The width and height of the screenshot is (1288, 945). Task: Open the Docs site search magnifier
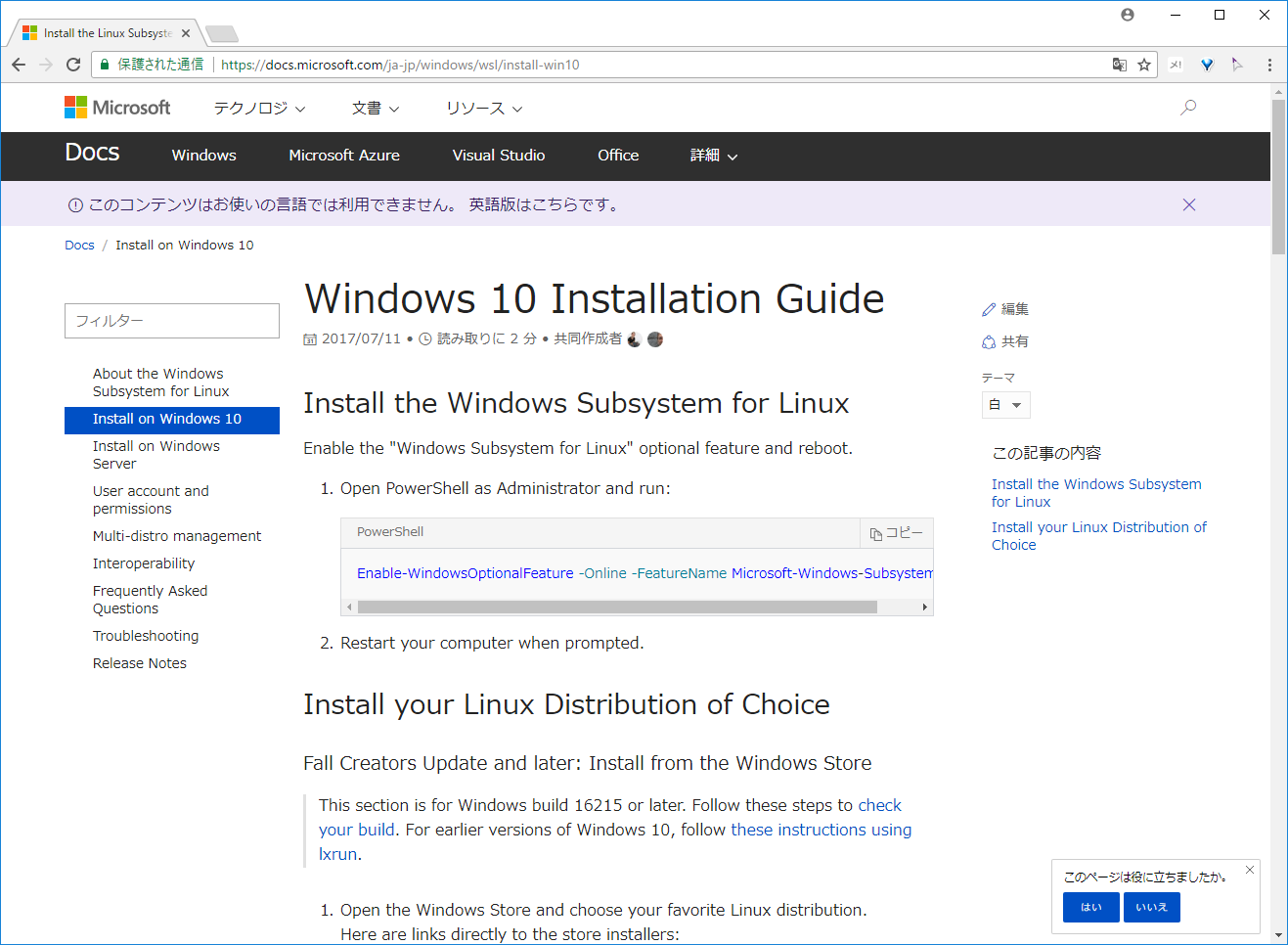point(1188,108)
